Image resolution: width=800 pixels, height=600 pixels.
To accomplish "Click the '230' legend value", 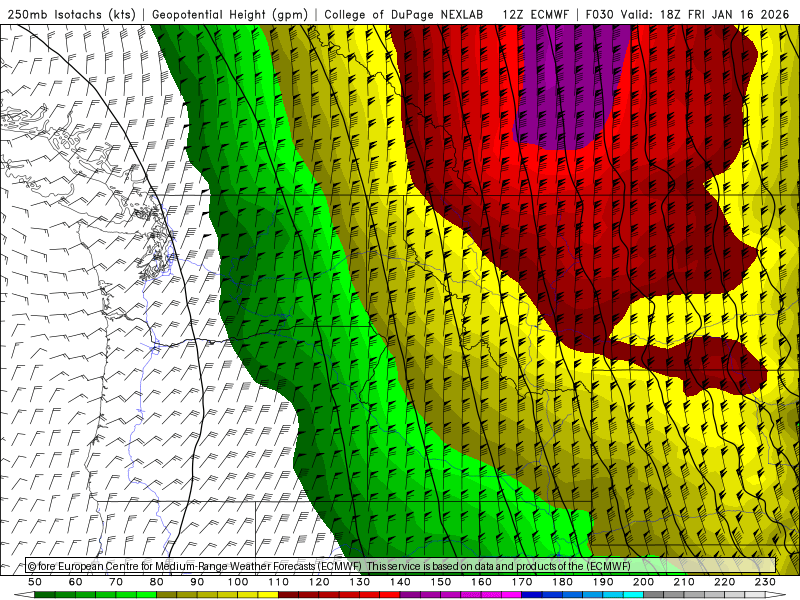I will click(x=765, y=582).
